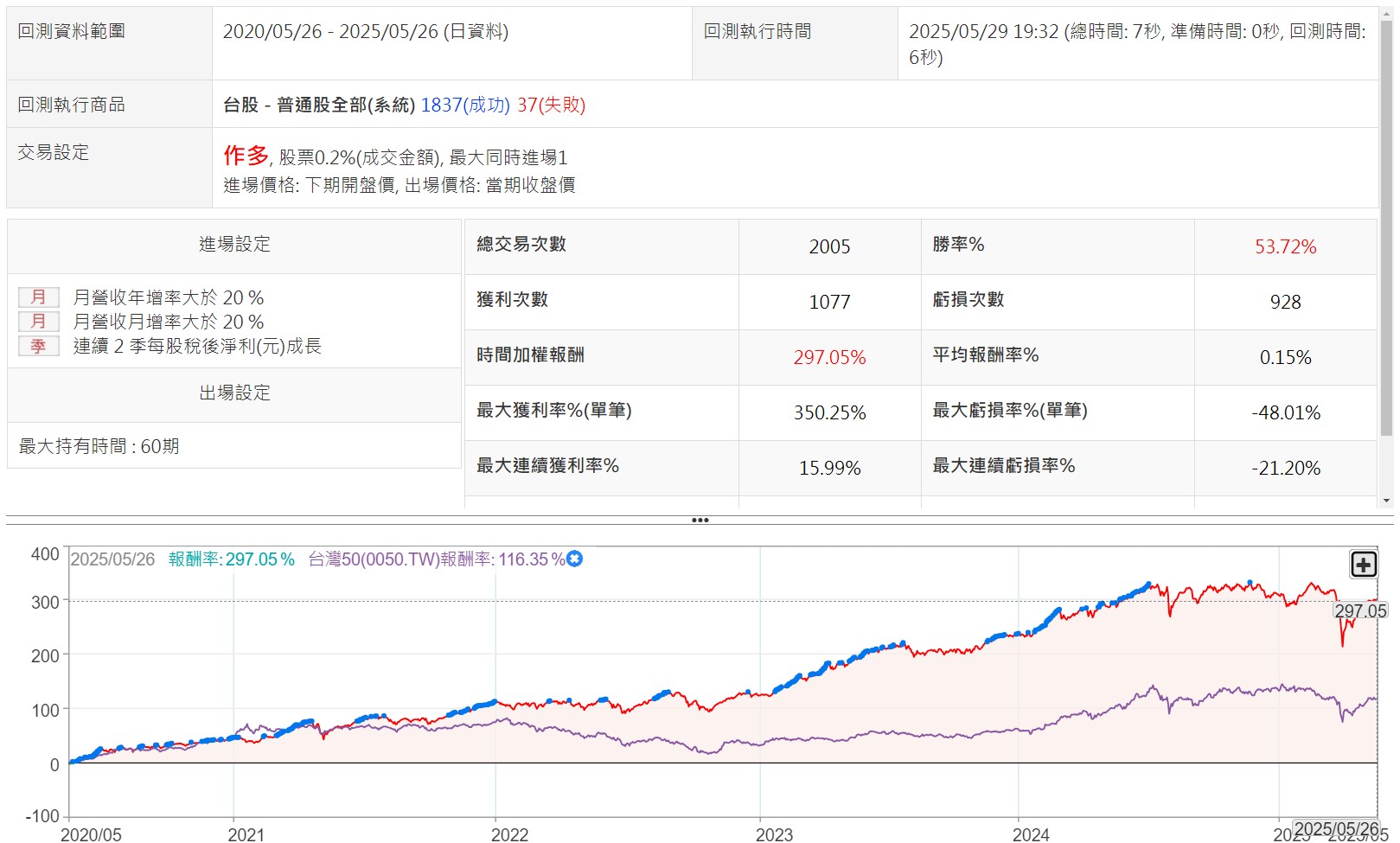Click the 2025/05/26 date marker on axis
This screenshot has width=1400, height=843.
coord(1335,829)
